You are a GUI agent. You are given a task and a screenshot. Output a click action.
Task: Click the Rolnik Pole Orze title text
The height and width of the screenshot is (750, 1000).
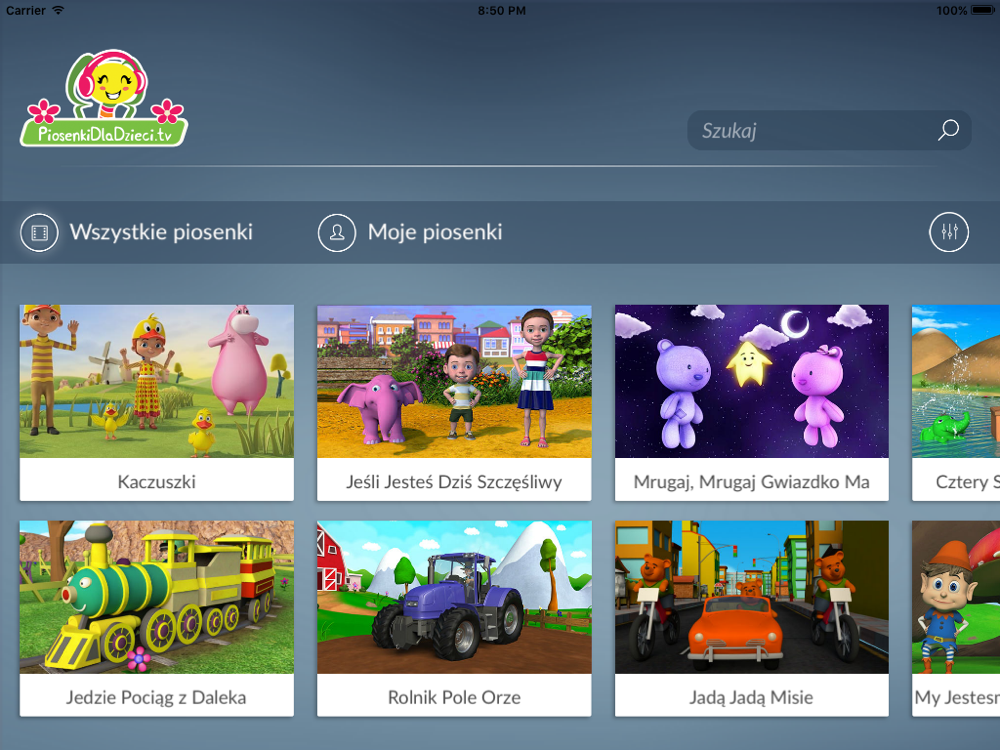[454, 697]
